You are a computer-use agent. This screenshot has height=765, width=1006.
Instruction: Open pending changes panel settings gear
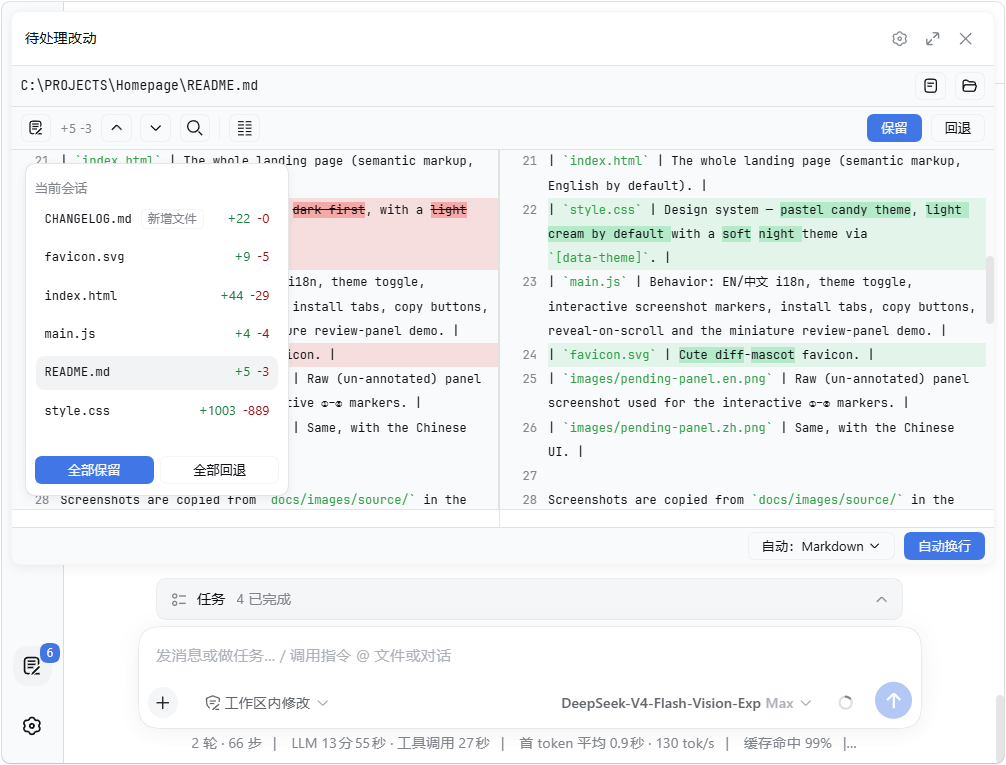coord(899,39)
